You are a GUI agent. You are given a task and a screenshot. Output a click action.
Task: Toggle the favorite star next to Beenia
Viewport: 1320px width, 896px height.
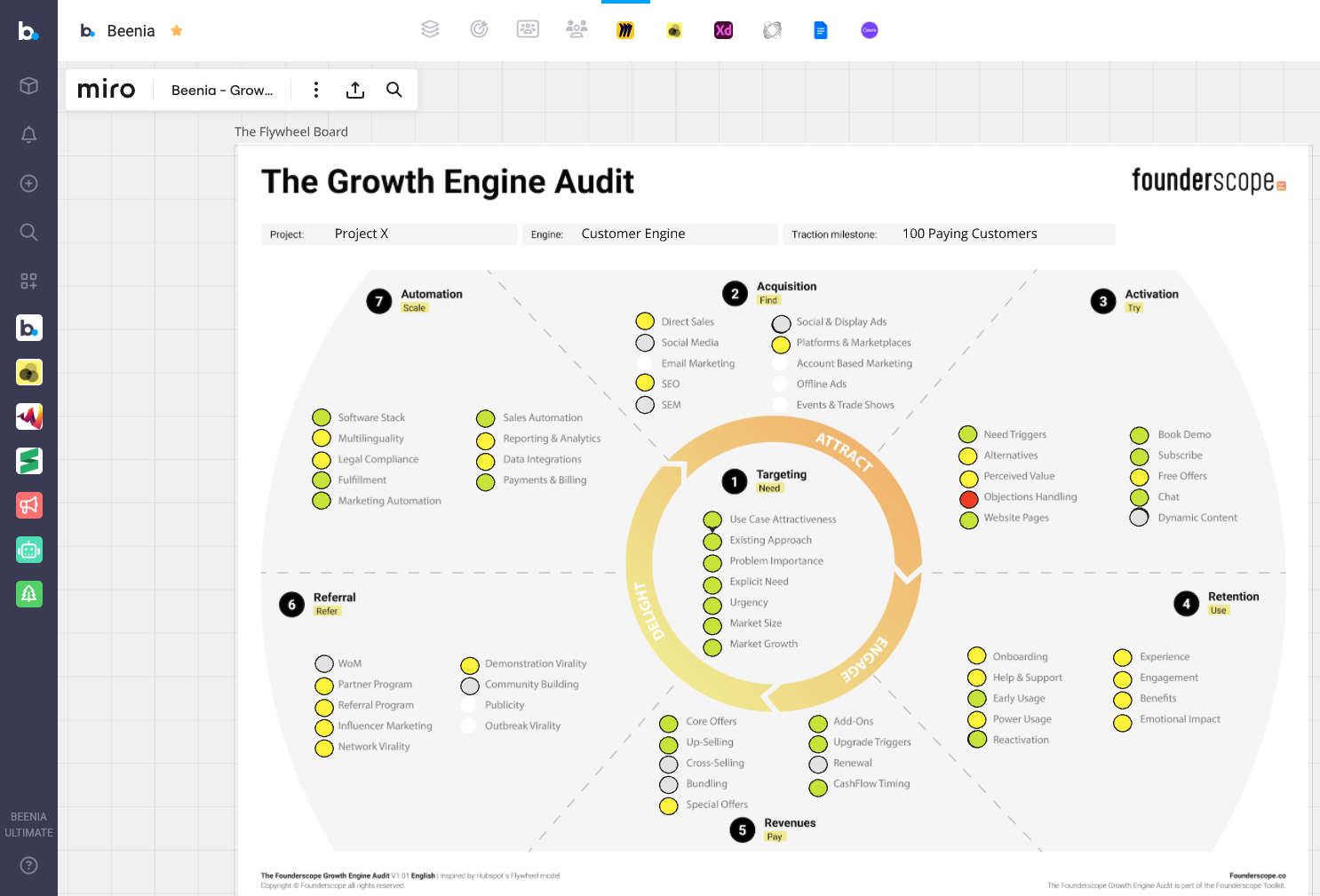(177, 31)
